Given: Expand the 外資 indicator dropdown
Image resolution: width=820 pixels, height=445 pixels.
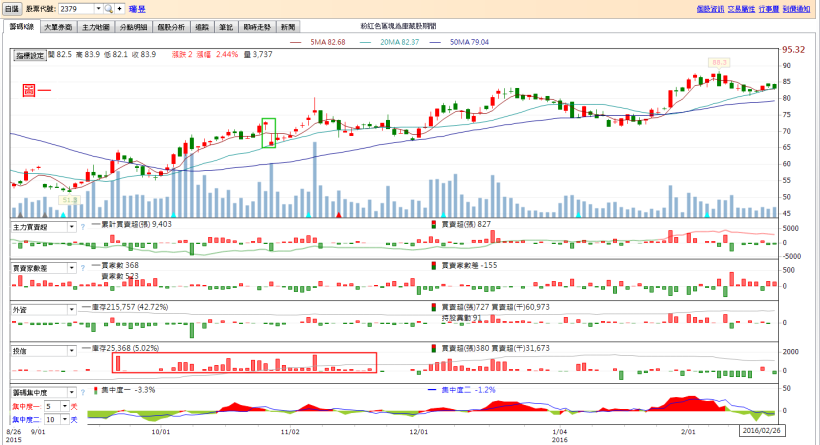Looking at the screenshot, I should coord(71,309).
